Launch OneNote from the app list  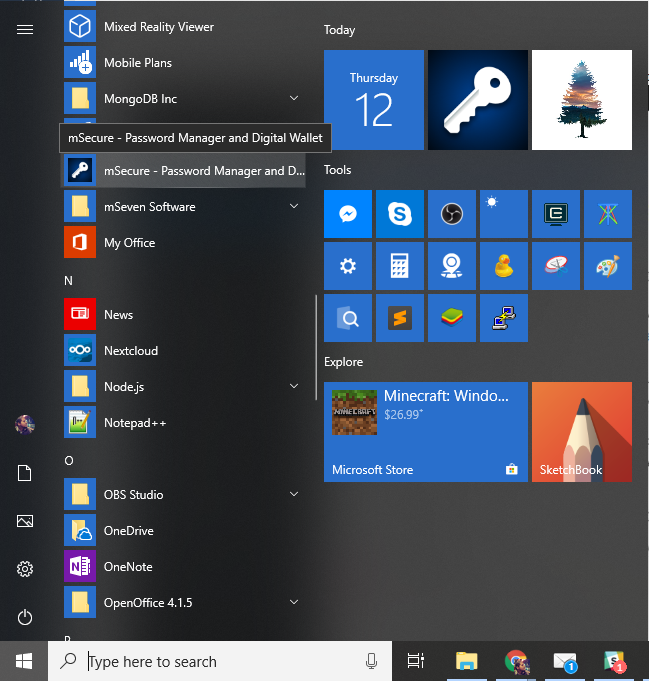pos(185,566)
